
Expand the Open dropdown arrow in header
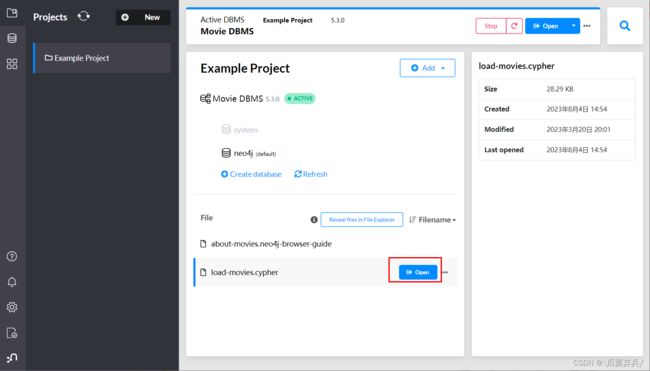(573, 26)
